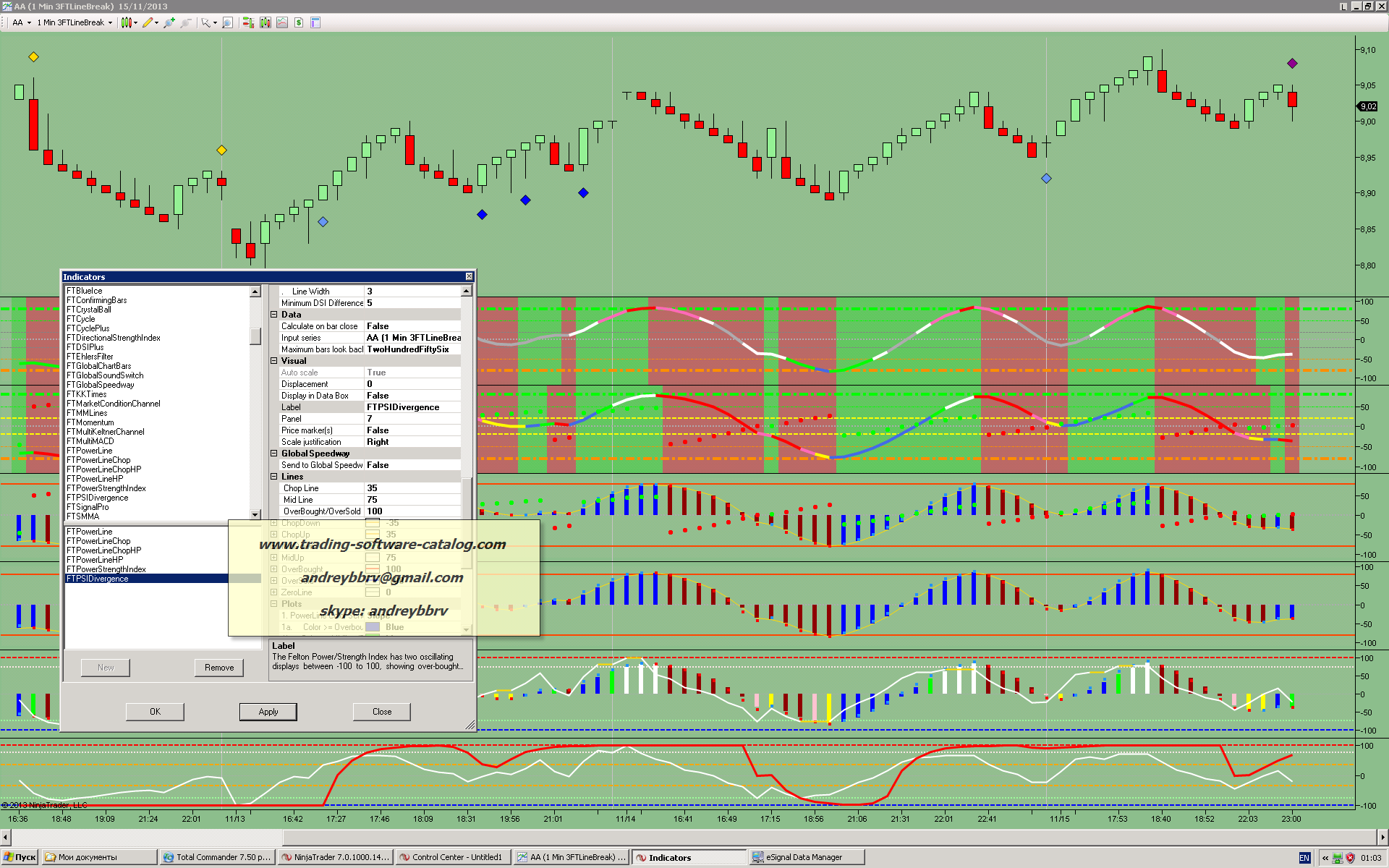Select the pencil drawing tools icon
This screenshot has width=1389, height=868.
[148, 22]
